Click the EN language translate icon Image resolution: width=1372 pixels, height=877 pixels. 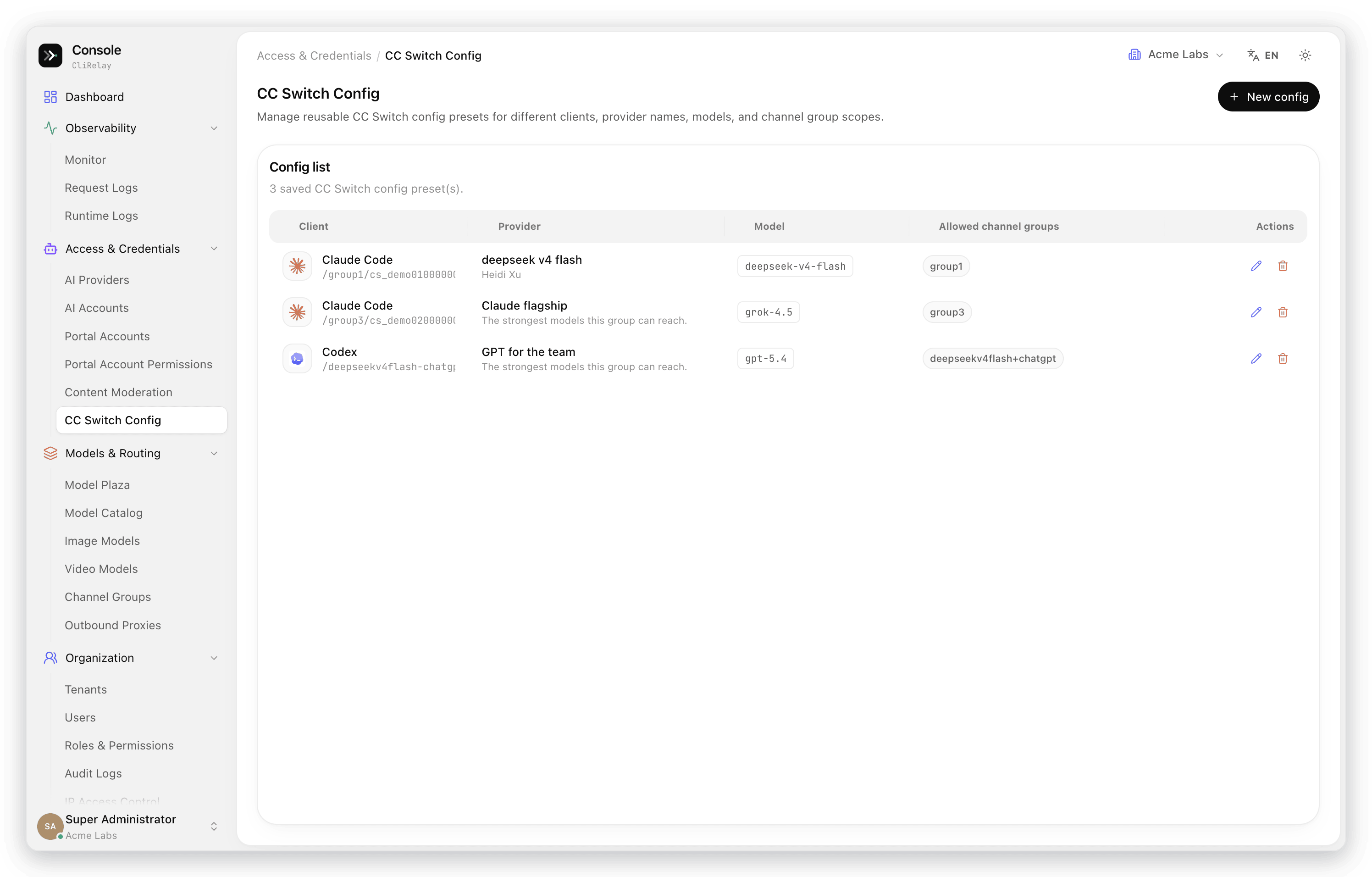(1253, 56)
